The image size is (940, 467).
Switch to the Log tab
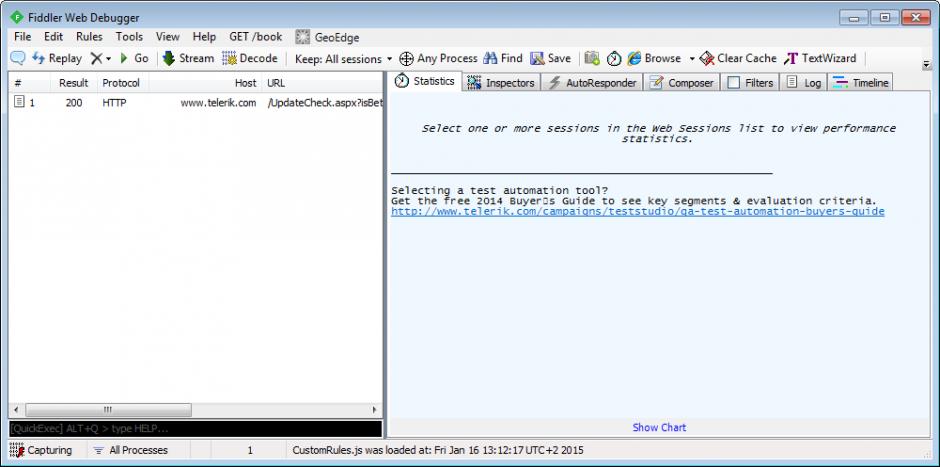(x=803, y=83)
